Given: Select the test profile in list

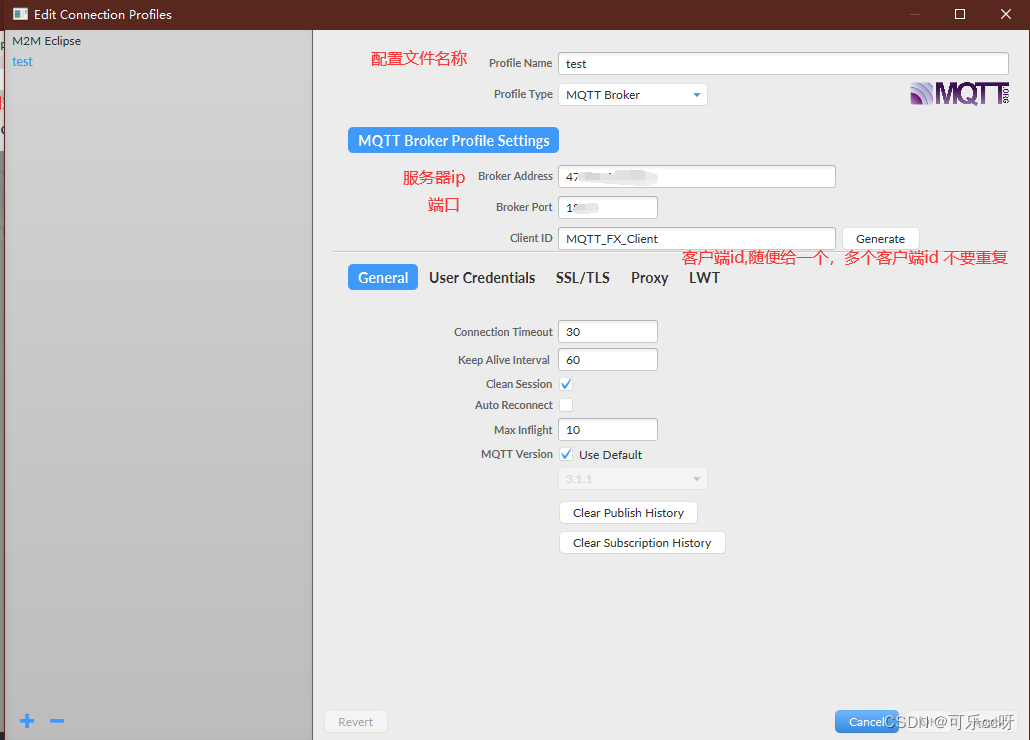Looking at the screenshot, I should (22, 62).
